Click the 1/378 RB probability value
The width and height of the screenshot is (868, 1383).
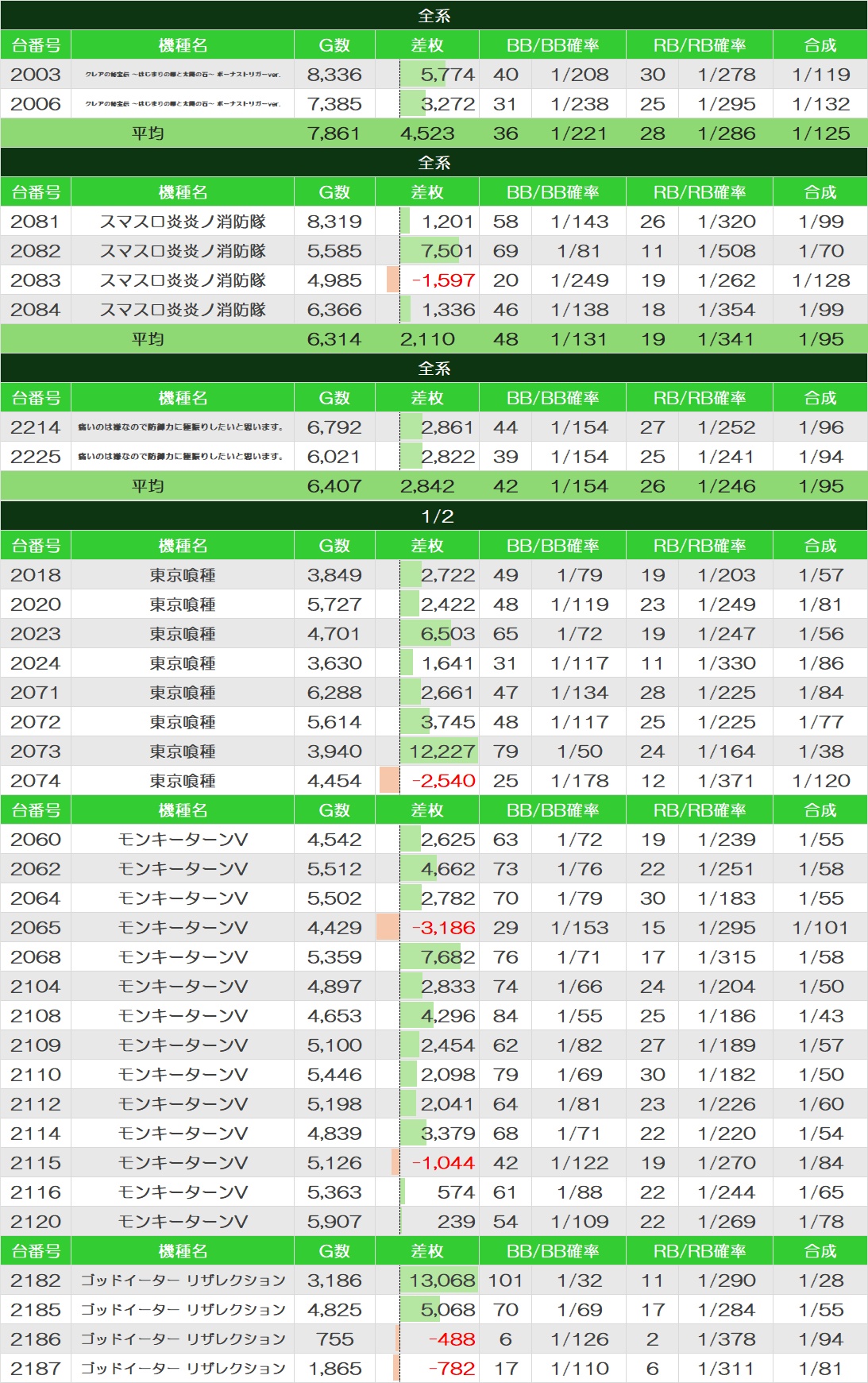[x=727, y=1339]
